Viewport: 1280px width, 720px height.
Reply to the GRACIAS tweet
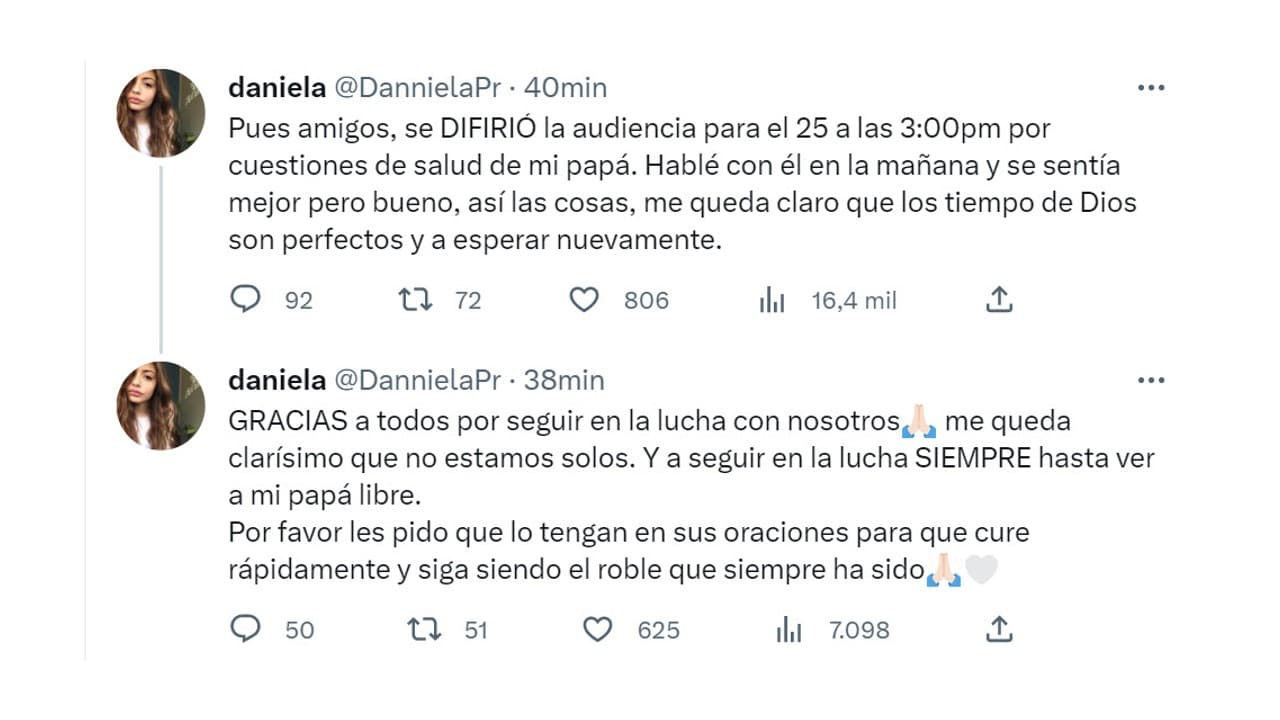246,630
